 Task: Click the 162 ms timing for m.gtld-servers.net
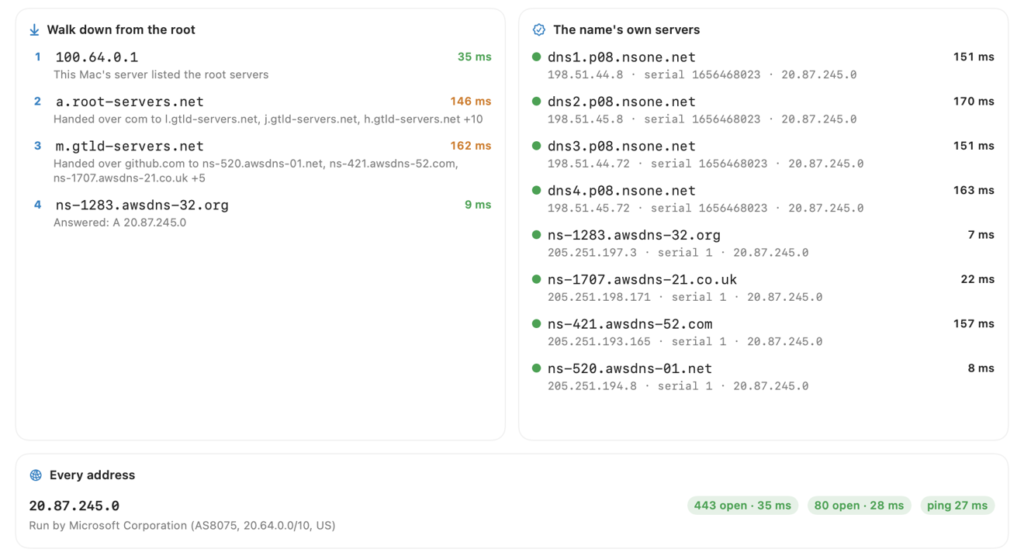click(x=470, y=146)
